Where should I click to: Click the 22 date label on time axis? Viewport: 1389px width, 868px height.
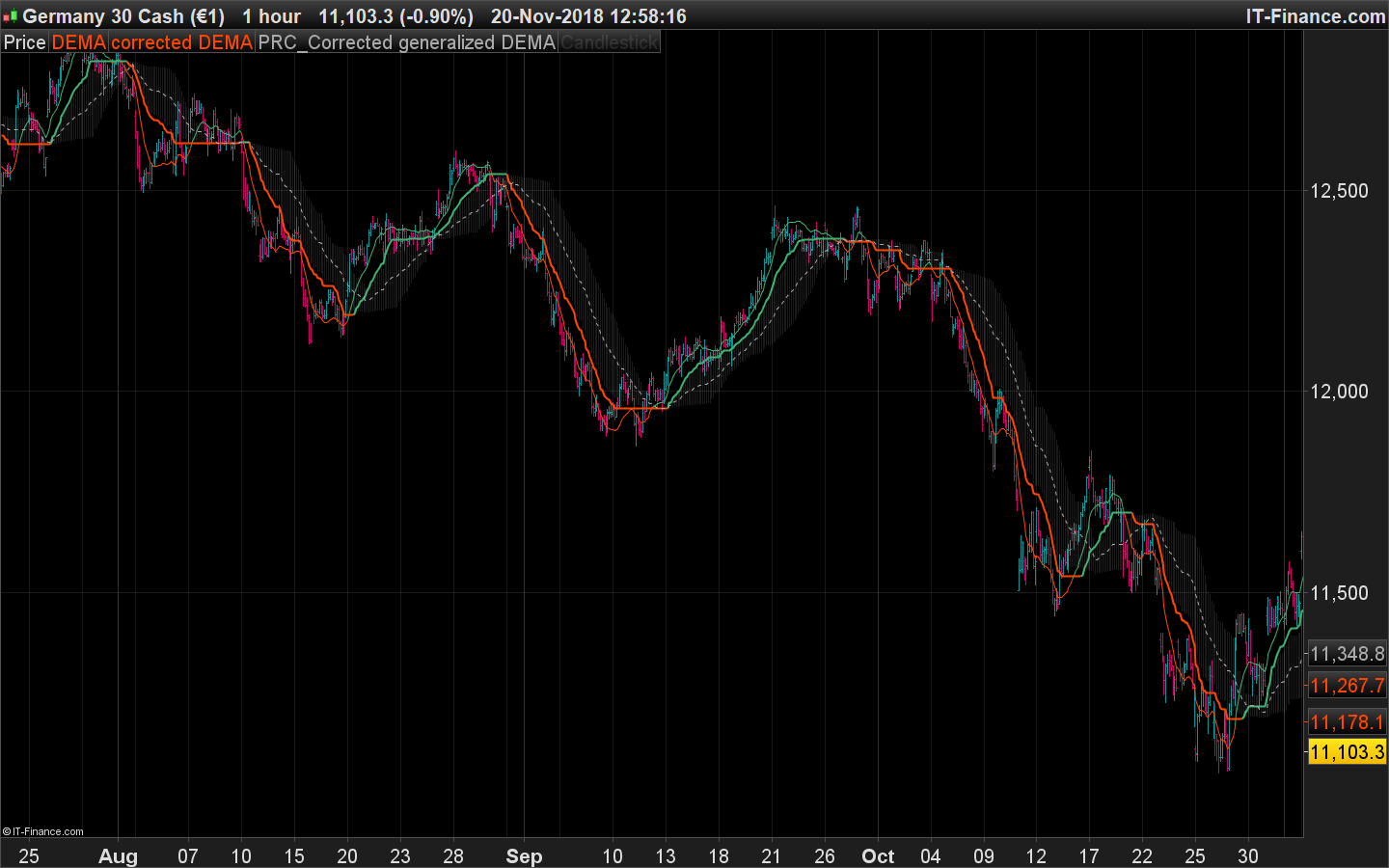[1142, 856]
